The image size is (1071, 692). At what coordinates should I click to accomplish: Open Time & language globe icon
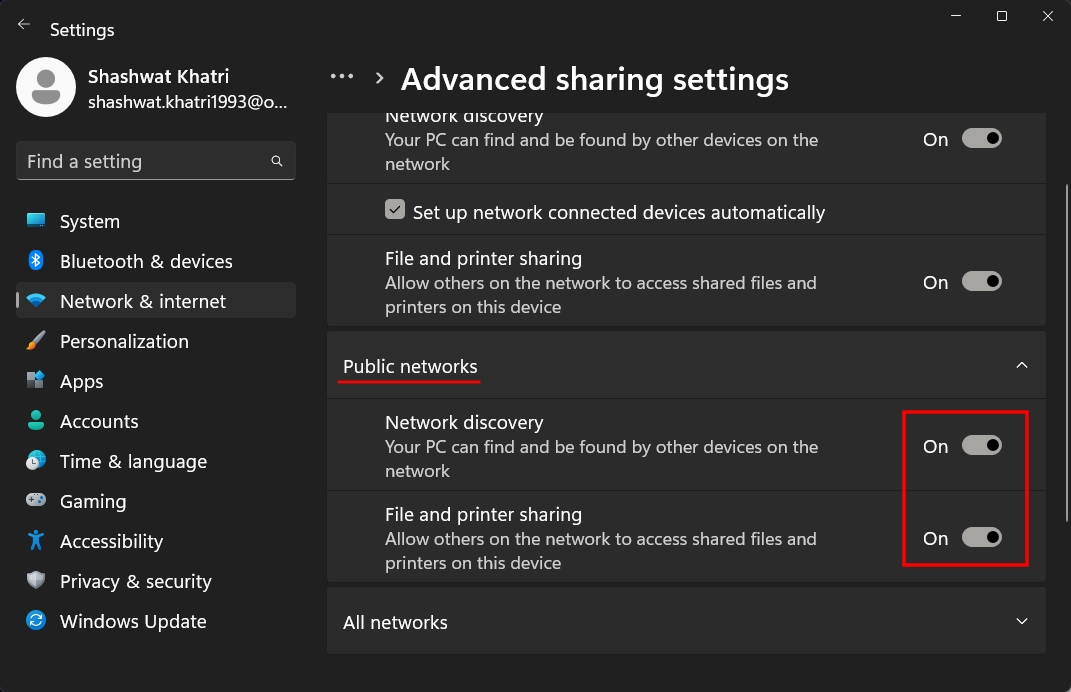[36, 461]
